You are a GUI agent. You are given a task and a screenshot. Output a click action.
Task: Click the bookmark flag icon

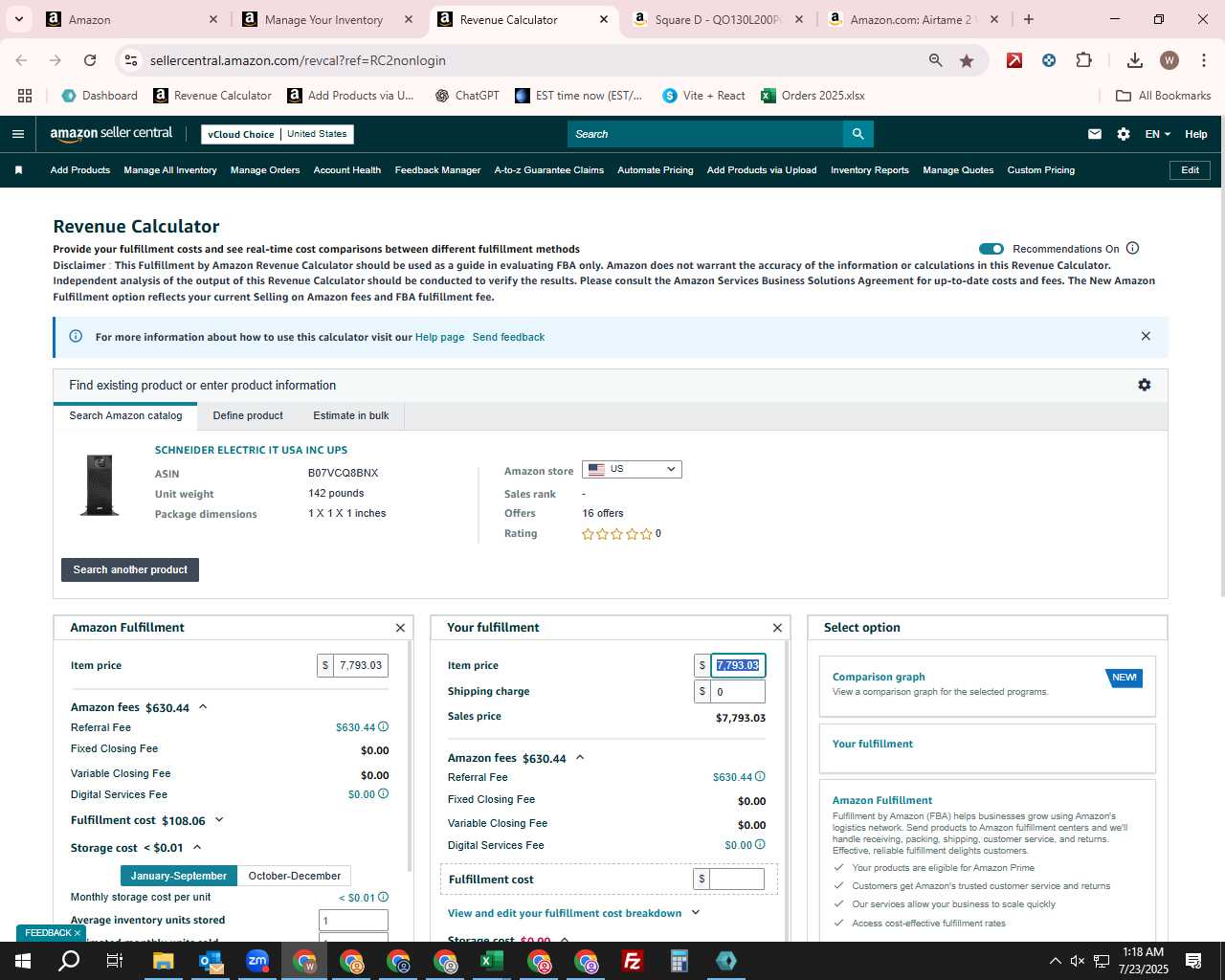click(x=18, y=170)
